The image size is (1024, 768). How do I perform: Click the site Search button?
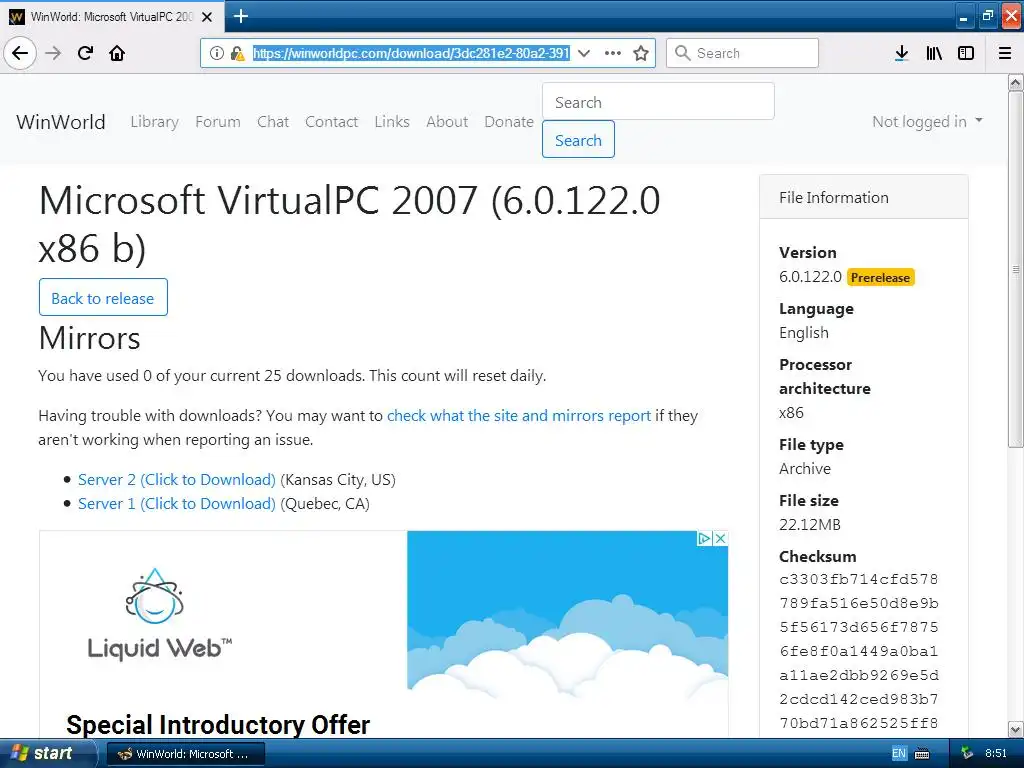(x=578, y=140)
